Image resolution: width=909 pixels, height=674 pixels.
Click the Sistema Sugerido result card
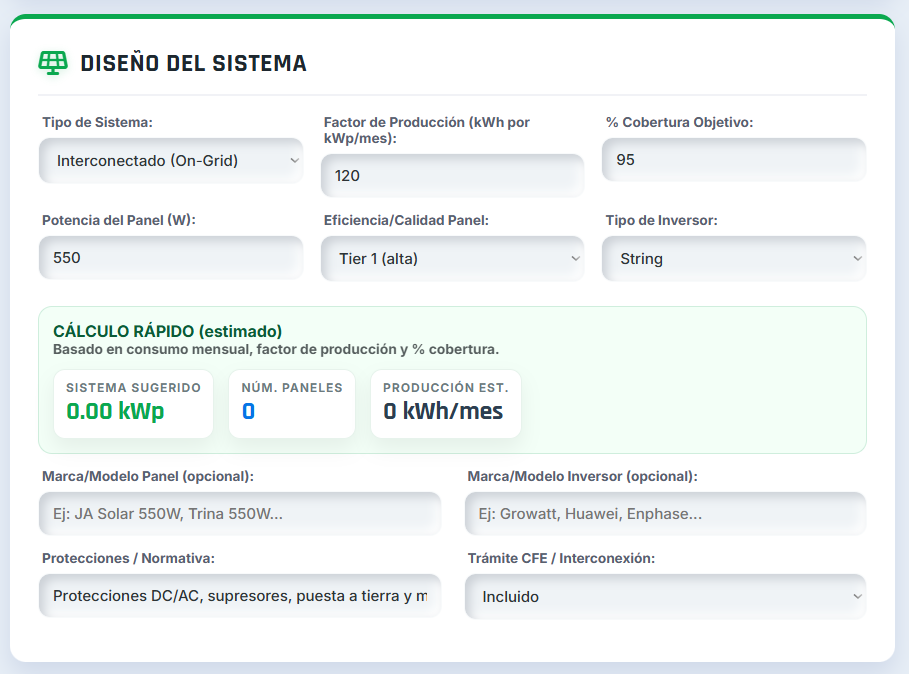tap(133, 404)
